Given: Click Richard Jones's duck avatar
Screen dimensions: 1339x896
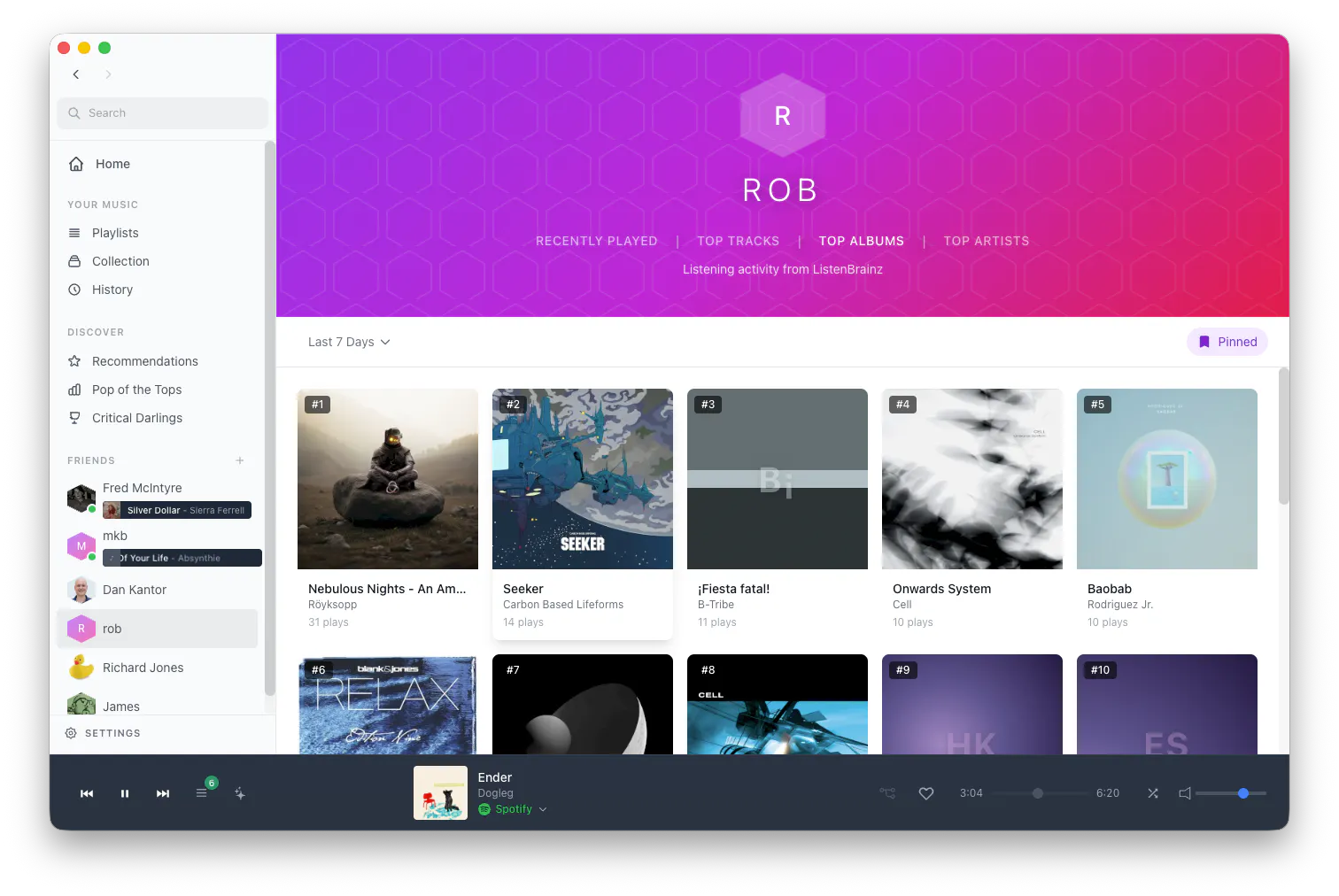Looking at the screenshot, I should click(x=81, y=668).
